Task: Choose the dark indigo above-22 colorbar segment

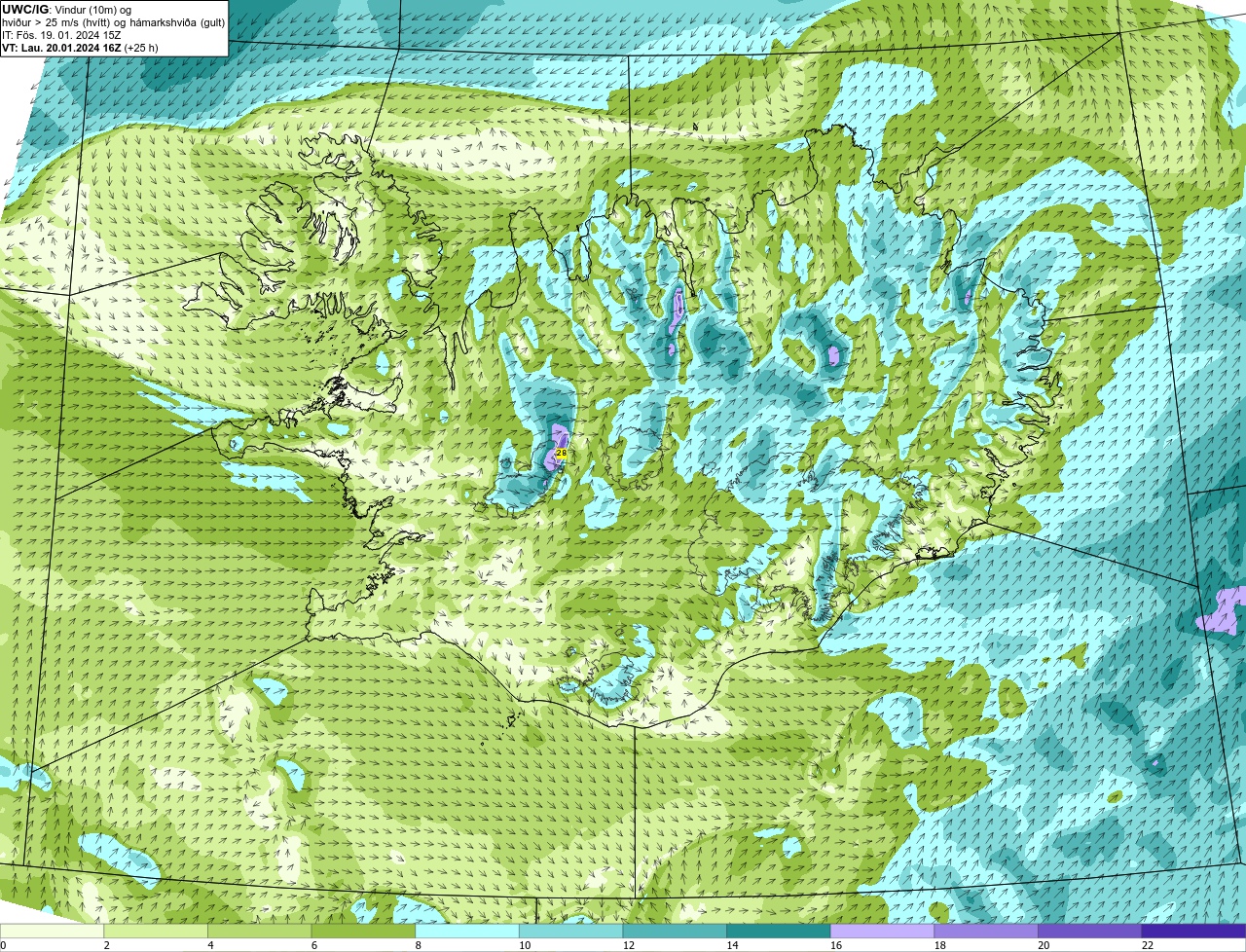Action: pos(1194,932)
